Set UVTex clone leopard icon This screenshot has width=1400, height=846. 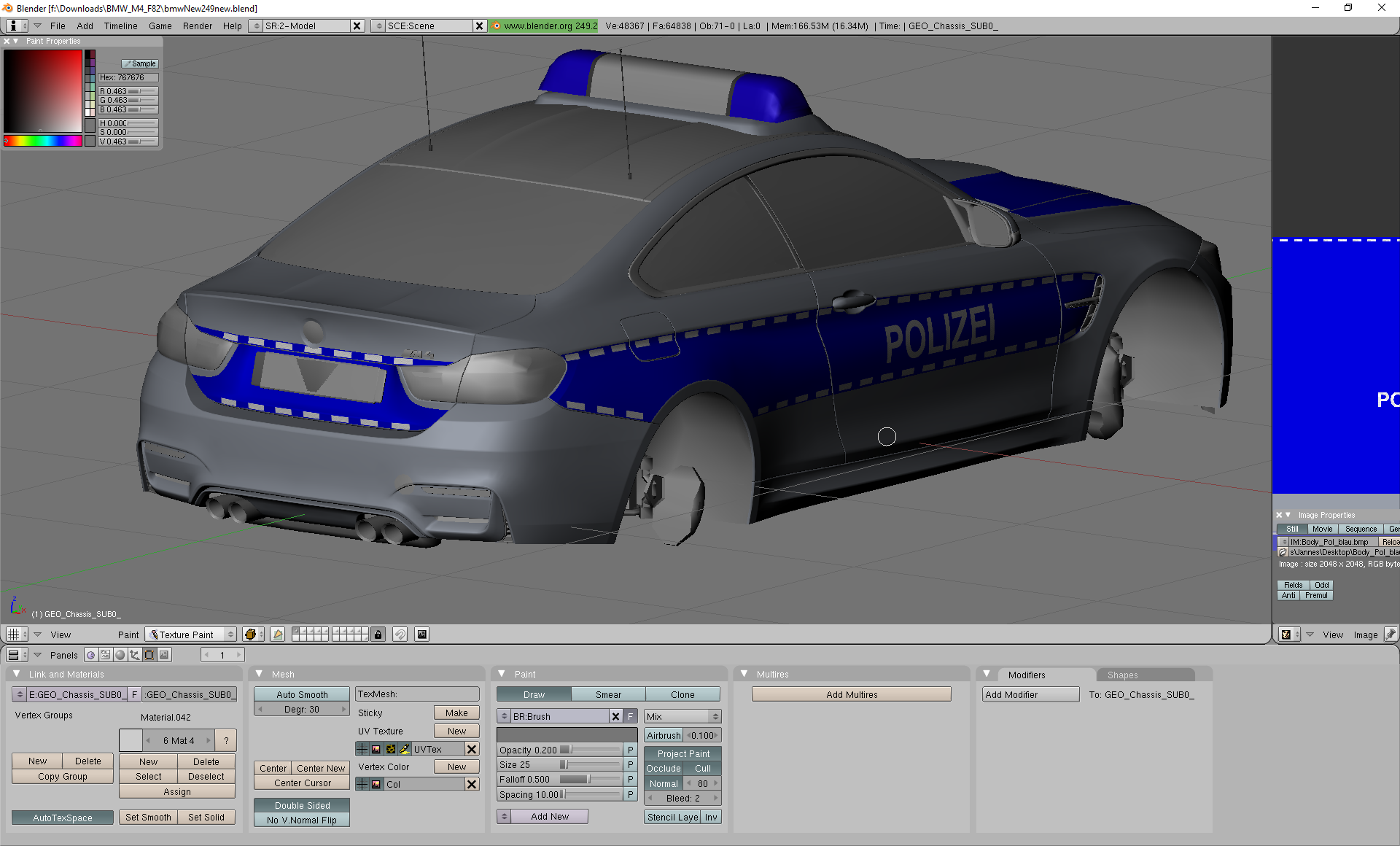[390, 749]
